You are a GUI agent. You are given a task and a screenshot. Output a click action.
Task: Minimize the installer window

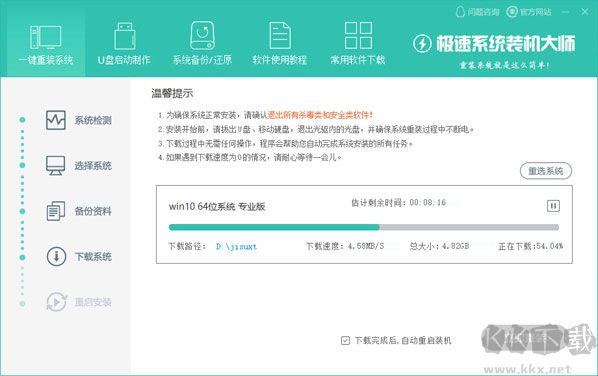pos(566,12)
